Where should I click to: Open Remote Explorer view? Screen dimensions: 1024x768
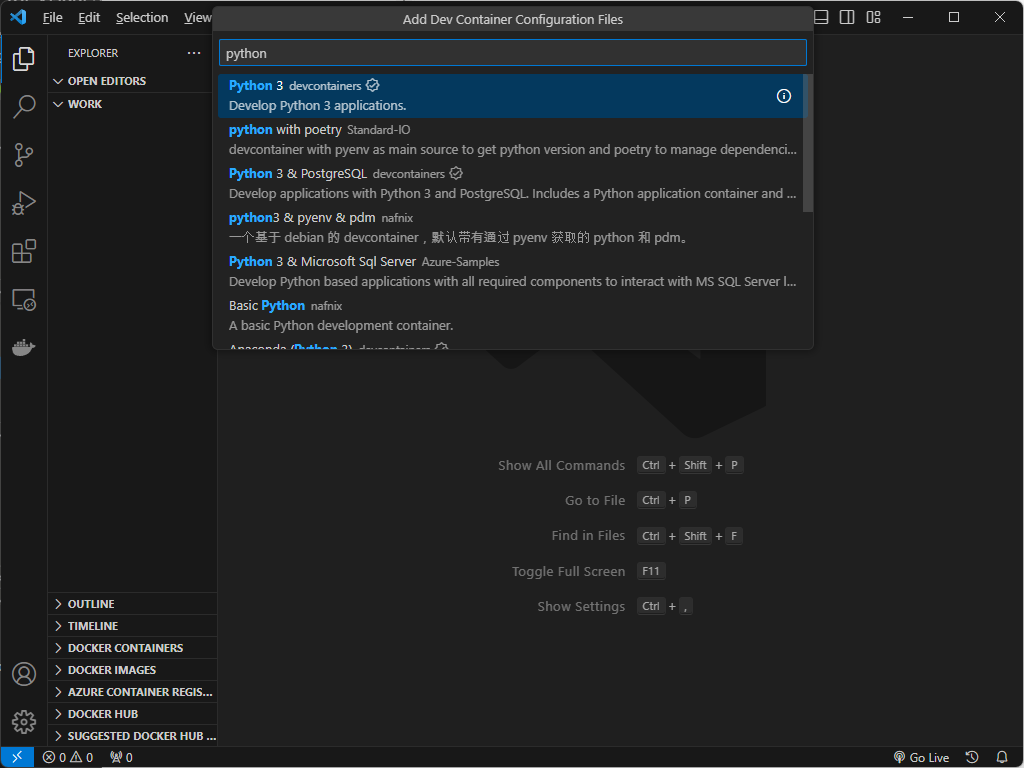[x=24, y=300]
